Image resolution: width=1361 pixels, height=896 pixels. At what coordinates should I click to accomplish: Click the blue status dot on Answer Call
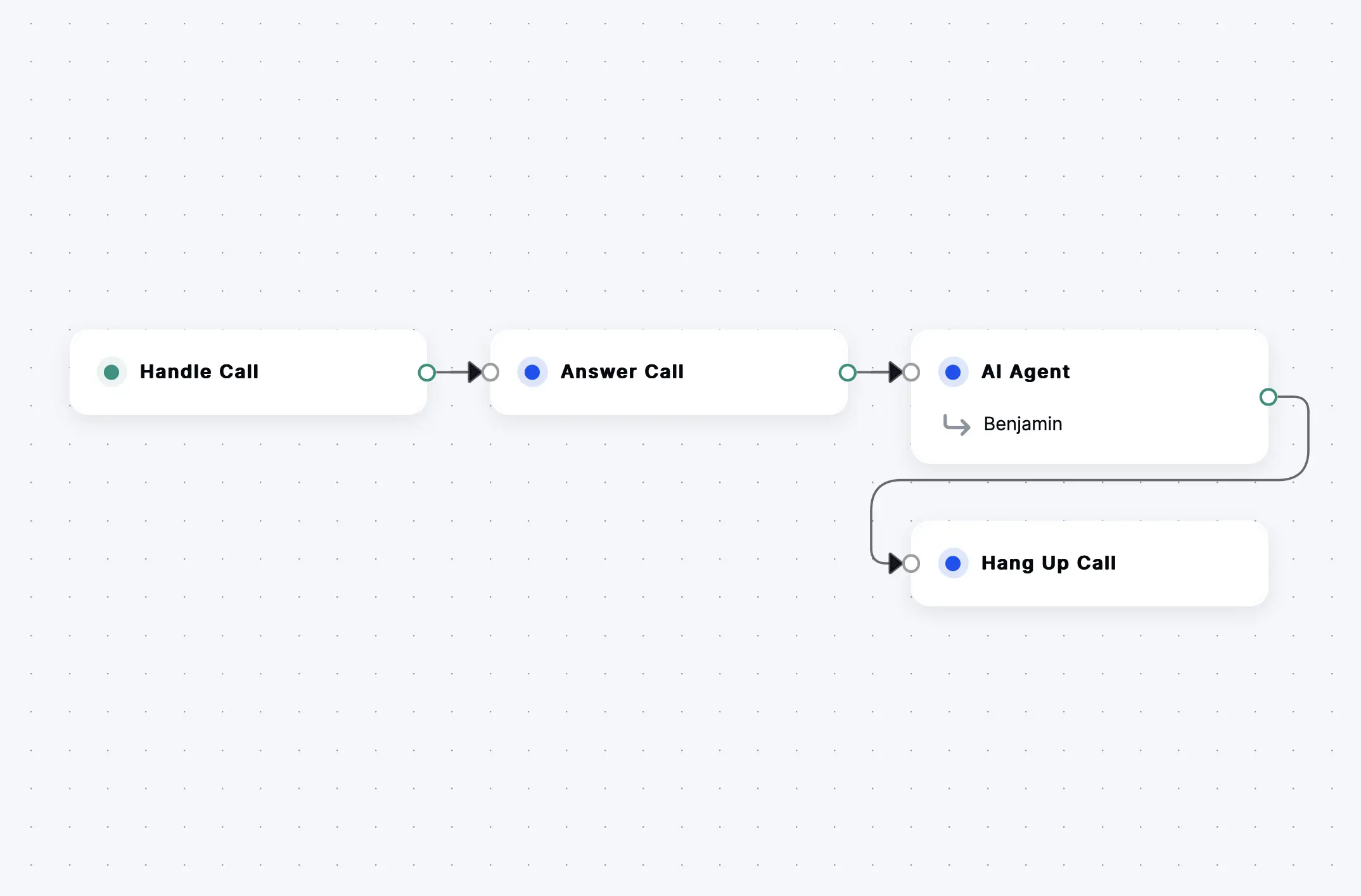click(532, 372)
